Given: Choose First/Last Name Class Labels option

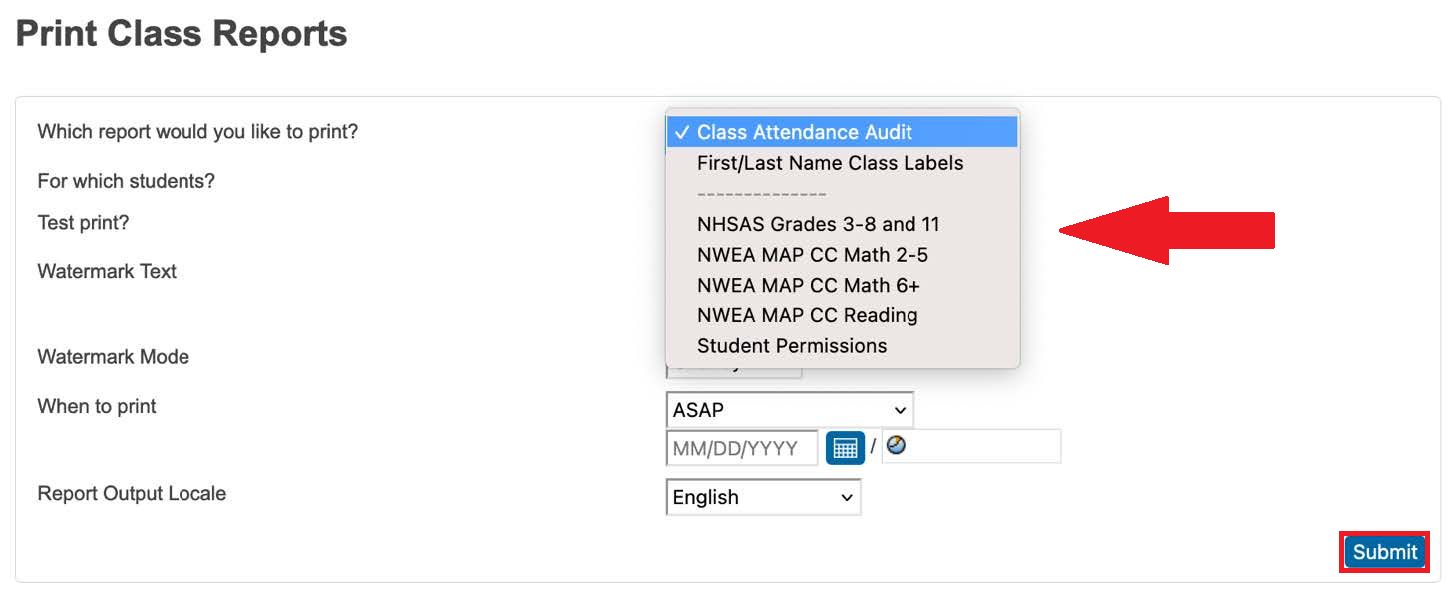Looking at the screenshot, I should tap(829, 163).
